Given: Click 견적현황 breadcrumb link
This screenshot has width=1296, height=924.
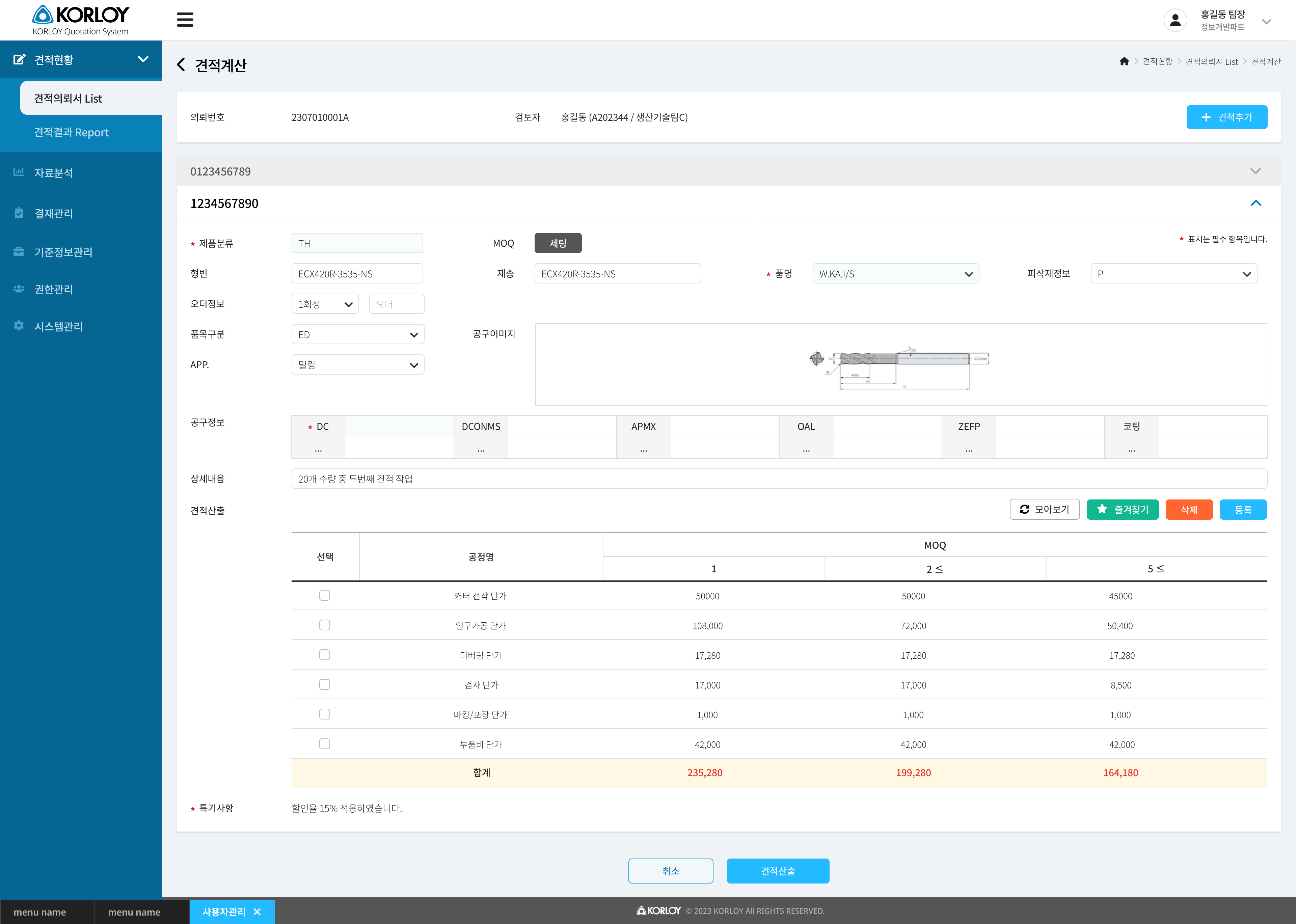Looking at the screenshot, I should coord(1157,61).
